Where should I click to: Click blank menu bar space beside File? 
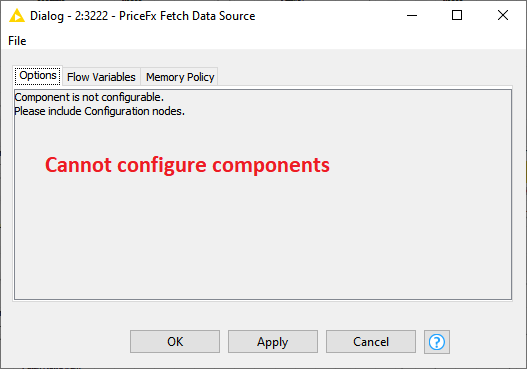(x=269, y=41)
